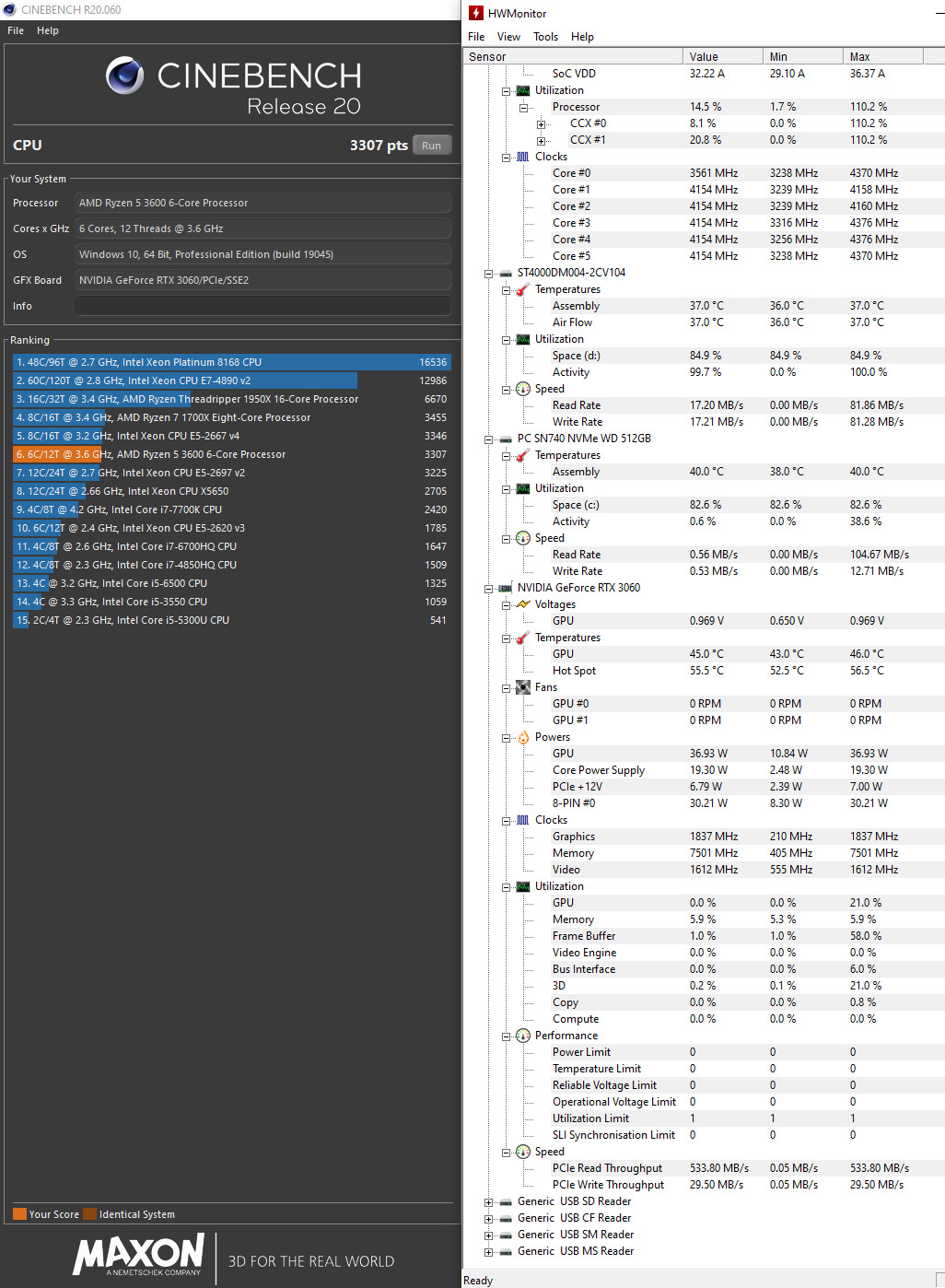
Task: Click the Min column header
Action: (x=803, y=56)
